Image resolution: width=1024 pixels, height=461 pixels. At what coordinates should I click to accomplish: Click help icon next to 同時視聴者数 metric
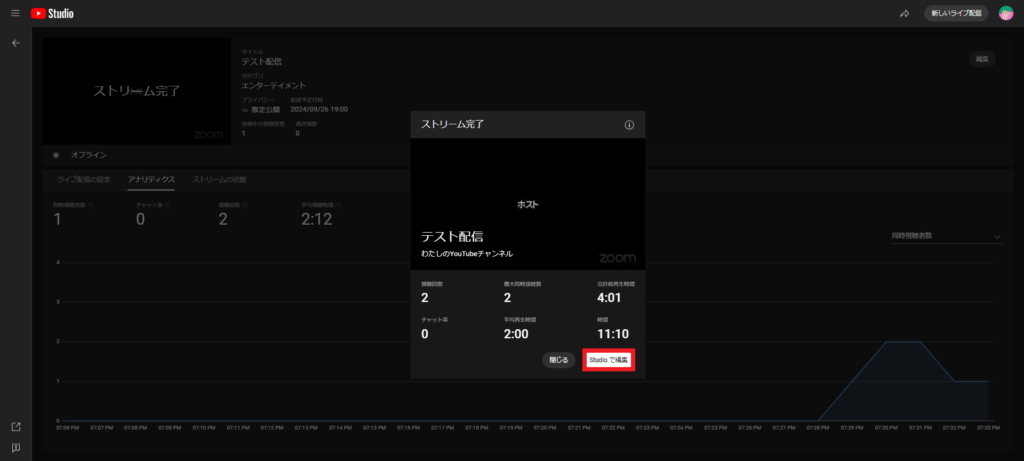(90, 205)
